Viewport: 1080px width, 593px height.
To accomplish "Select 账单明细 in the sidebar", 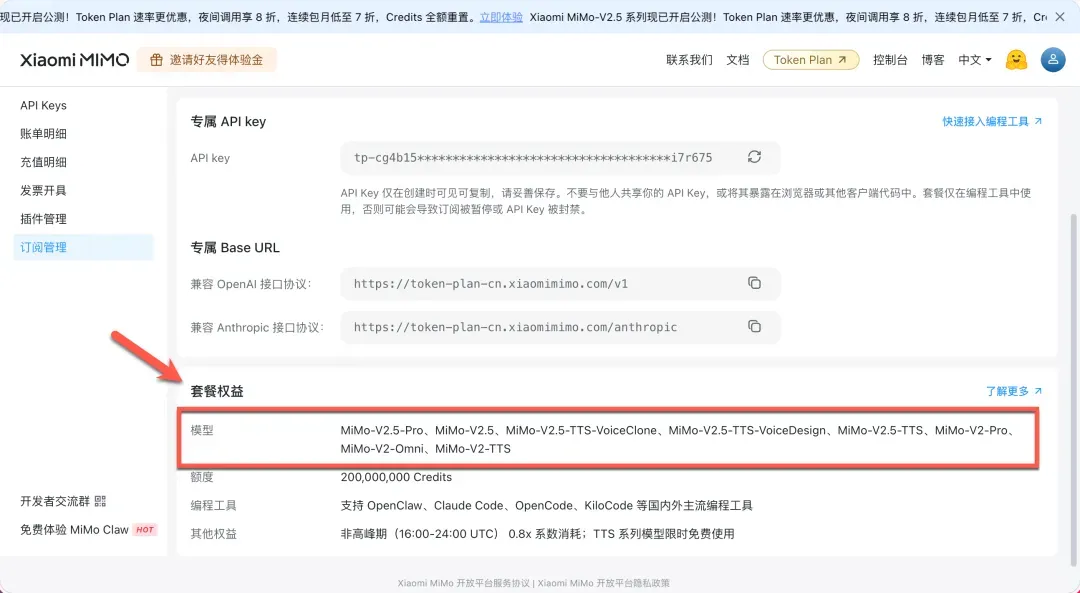I will [83, 134].
